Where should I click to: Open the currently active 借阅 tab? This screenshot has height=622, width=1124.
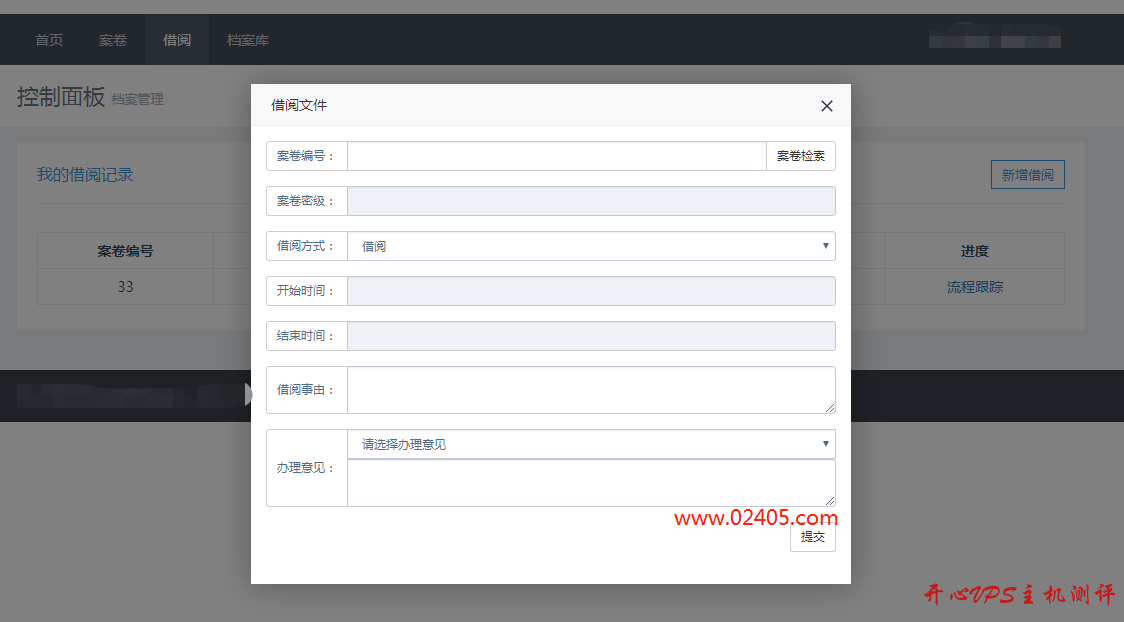(x=177, y=40)
